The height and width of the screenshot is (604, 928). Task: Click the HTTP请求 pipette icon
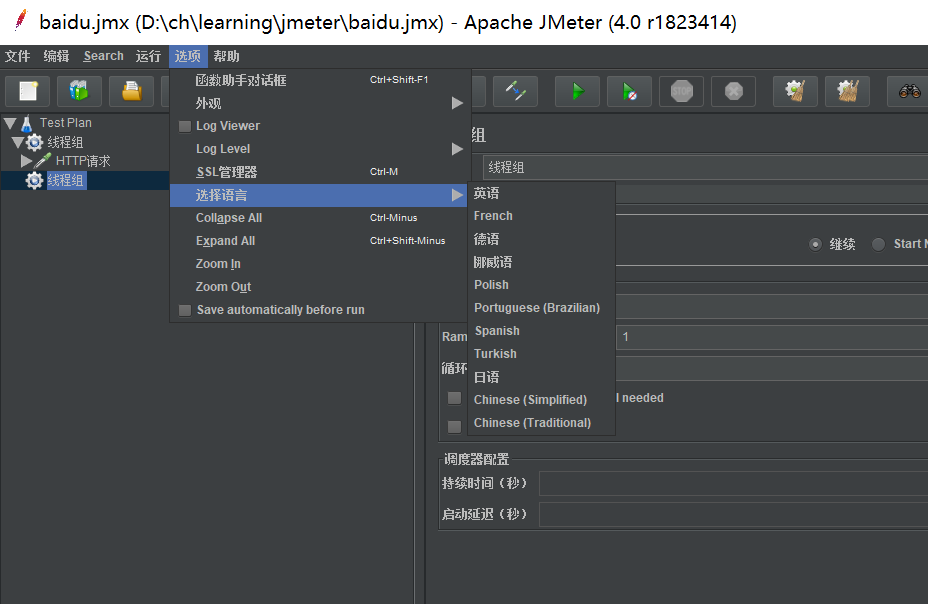(43, 160)
